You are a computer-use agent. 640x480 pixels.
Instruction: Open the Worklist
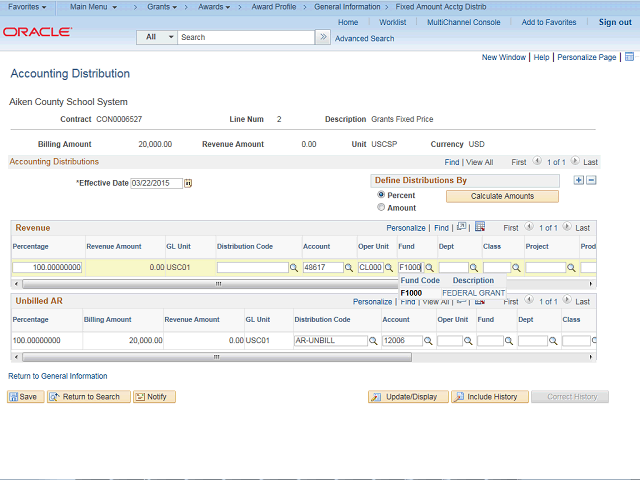click(393, 22)
